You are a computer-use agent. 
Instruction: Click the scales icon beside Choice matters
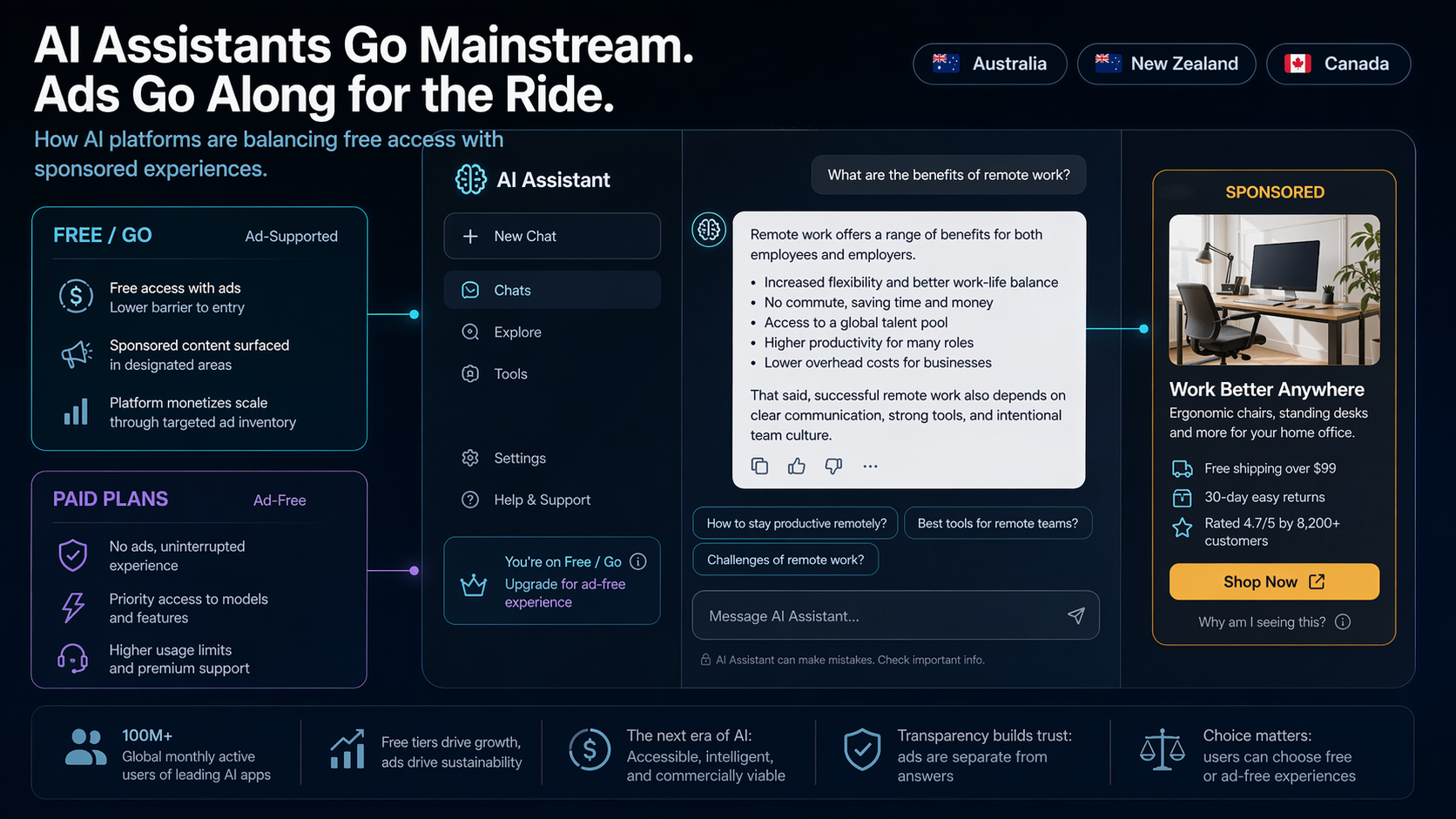point(1163,750)
